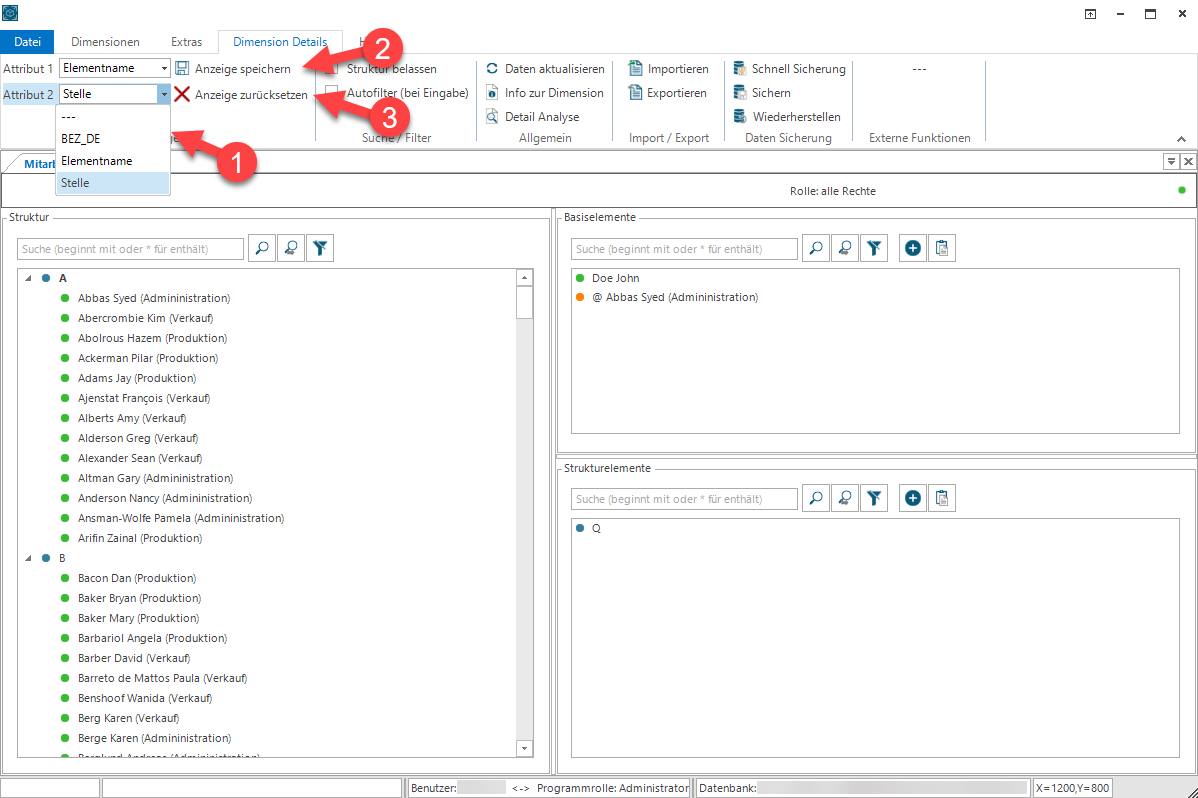Image resolution: width=1198 pixels, height=798 pixels.
Task: Click the magnifier search icon in Strukturelemente
Action: [x=816, y=498]
